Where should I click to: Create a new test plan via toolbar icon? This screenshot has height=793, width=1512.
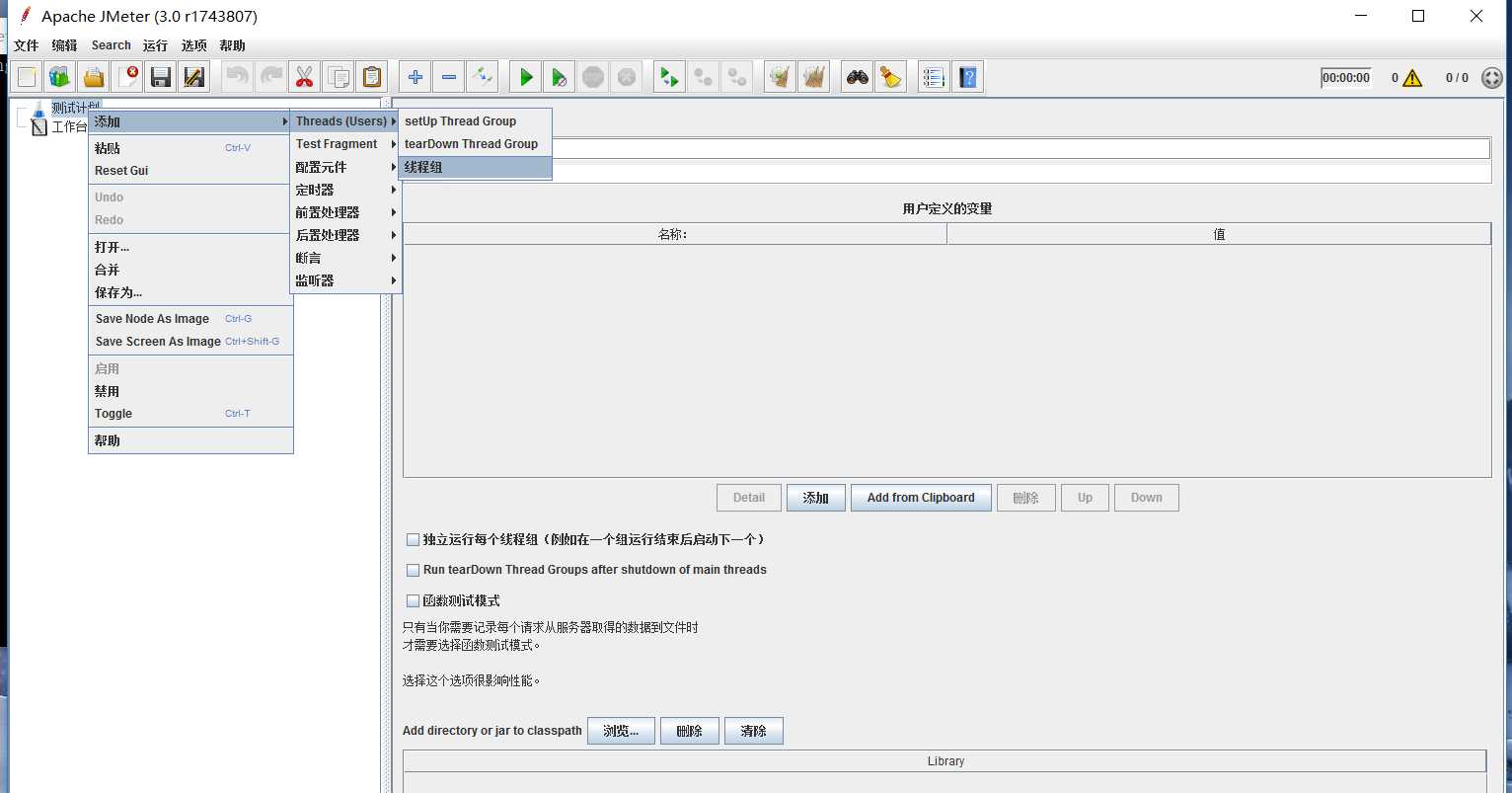pyautogui.click(x=27, y=77)
